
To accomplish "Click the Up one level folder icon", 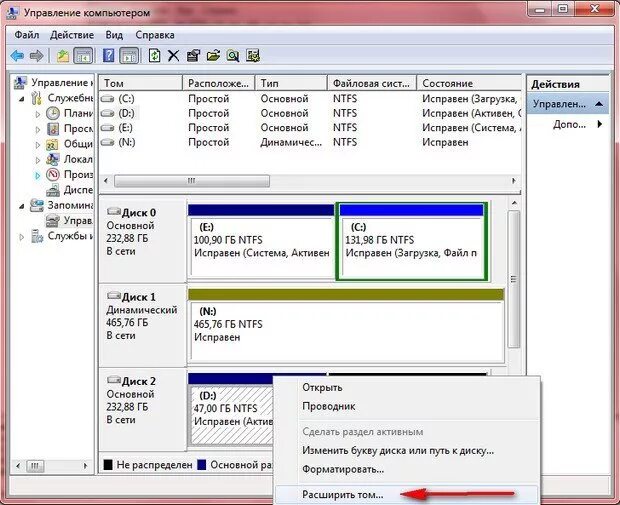I will pyautogui.click(x=63, y=56).
